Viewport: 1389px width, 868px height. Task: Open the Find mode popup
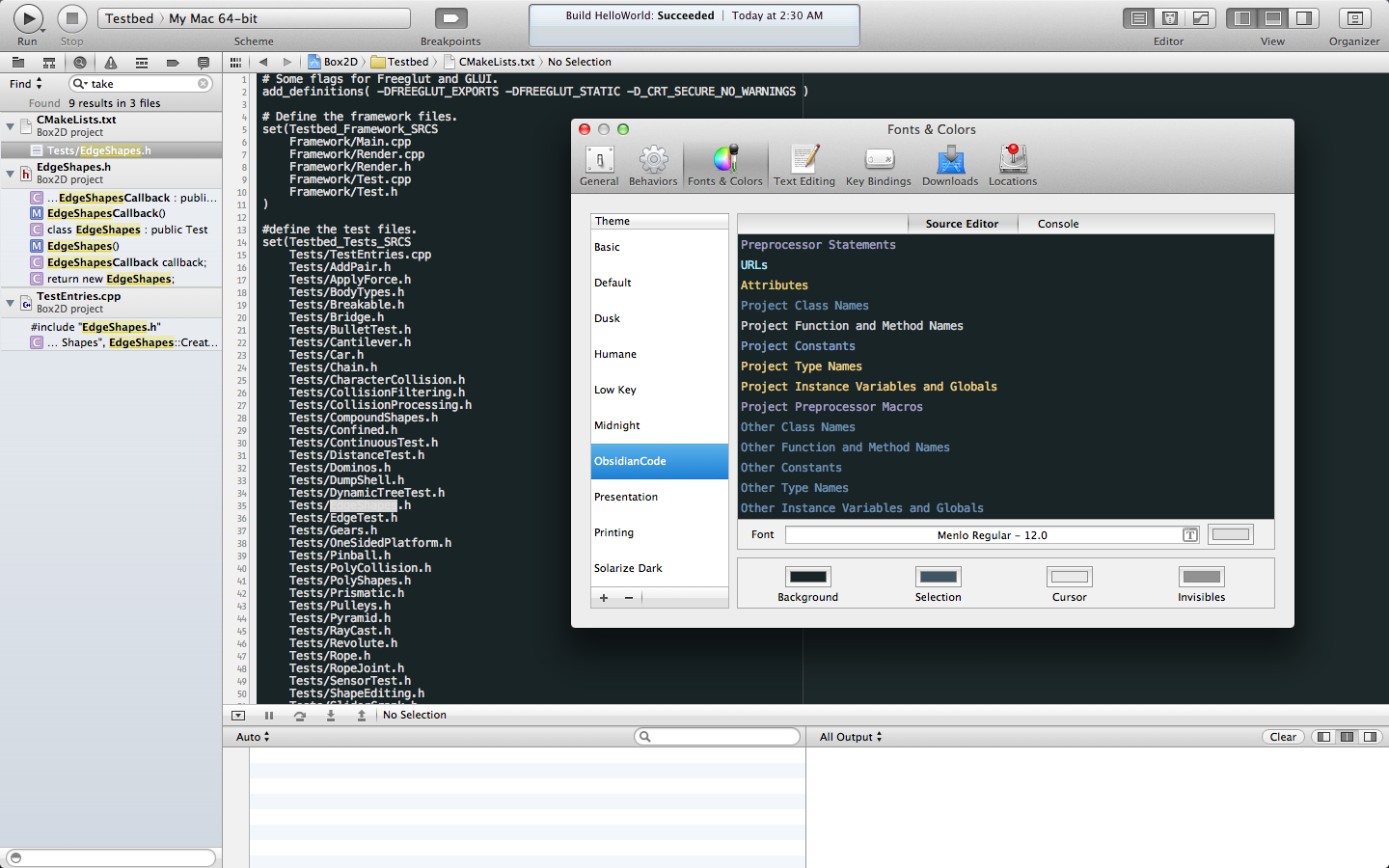pos(26,84)
